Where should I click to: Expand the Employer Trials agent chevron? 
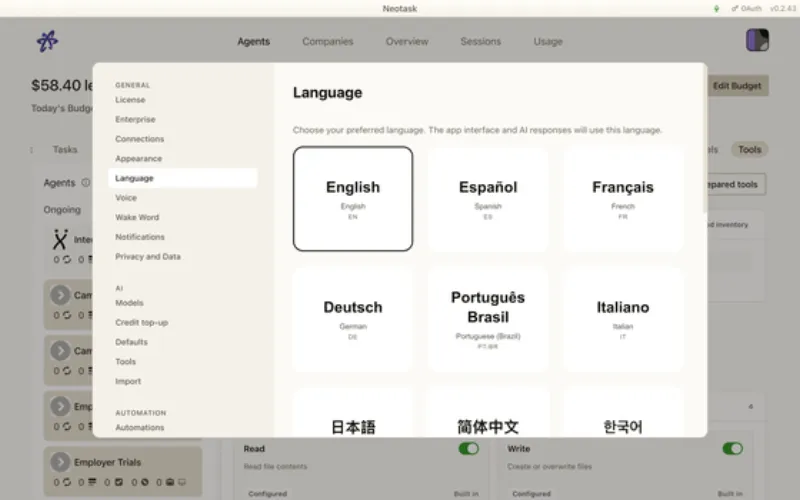(x=60, y=462)
